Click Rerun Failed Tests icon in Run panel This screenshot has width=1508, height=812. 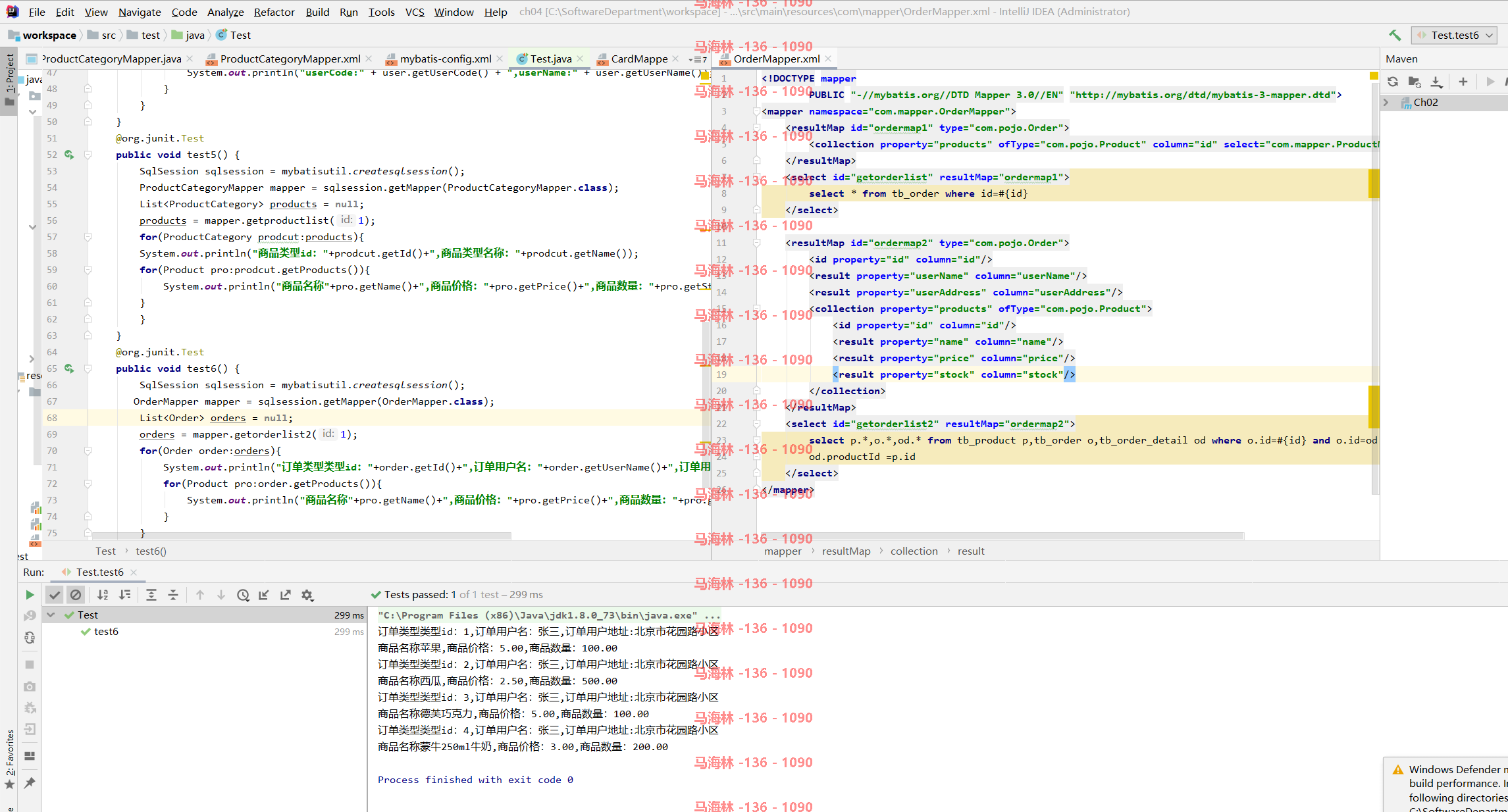(30, 616)
